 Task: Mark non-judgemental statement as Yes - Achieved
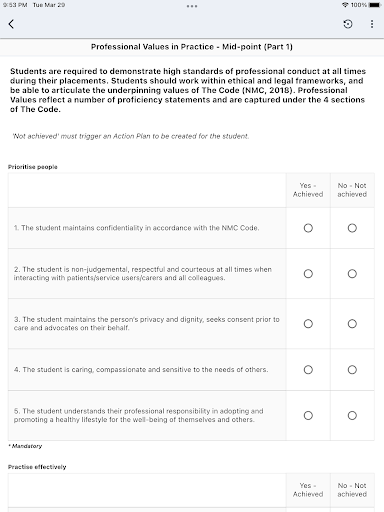click(308, 274)
